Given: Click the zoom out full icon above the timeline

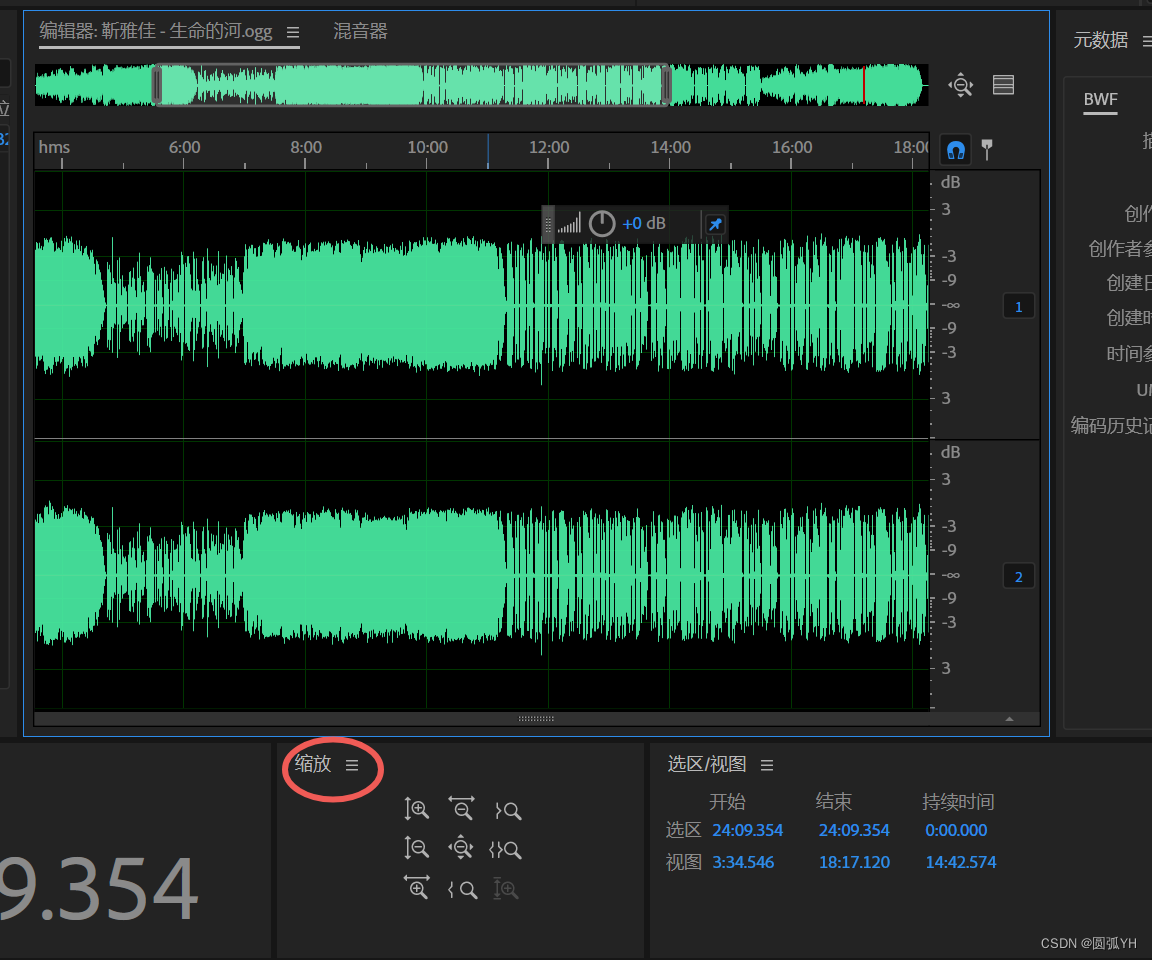Looking at the screenshot, I should pyautogui.click(x=960, y=85).
